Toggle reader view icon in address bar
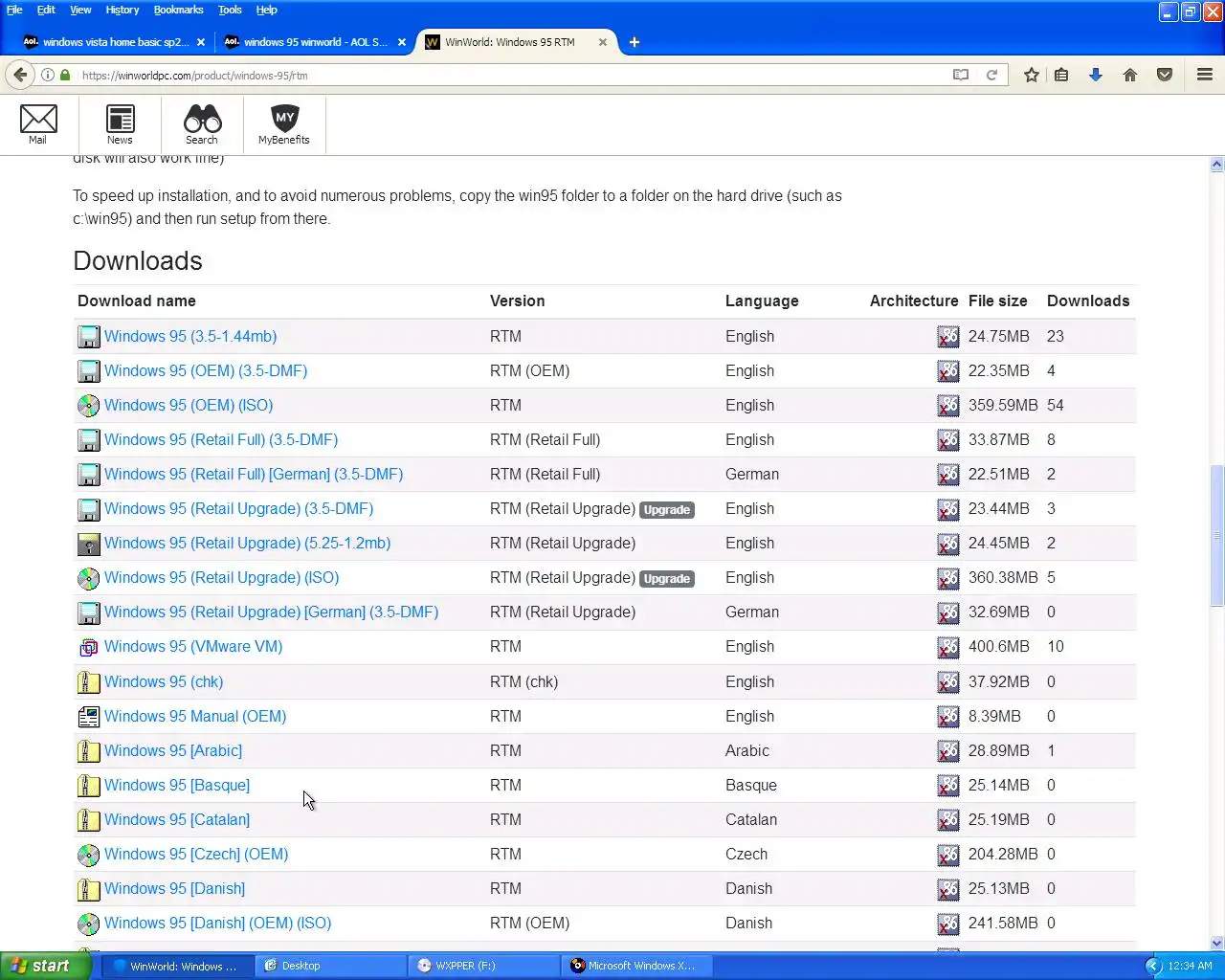 [961, 75]
